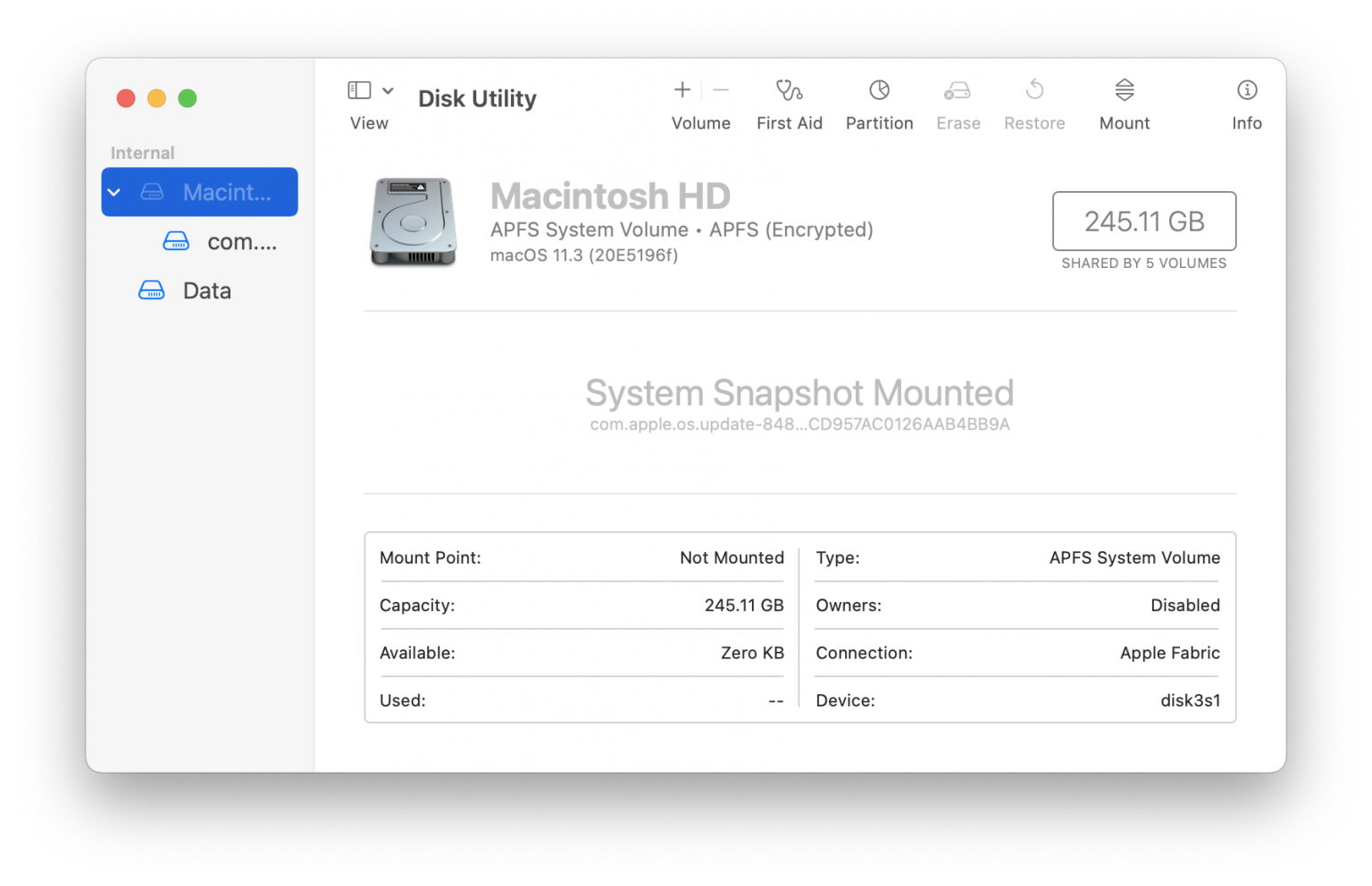The width and height of the screenshot is (1372, 886).
Task: Click the 245.11 GB capacity button
Action: click(x=1144, y=221)
